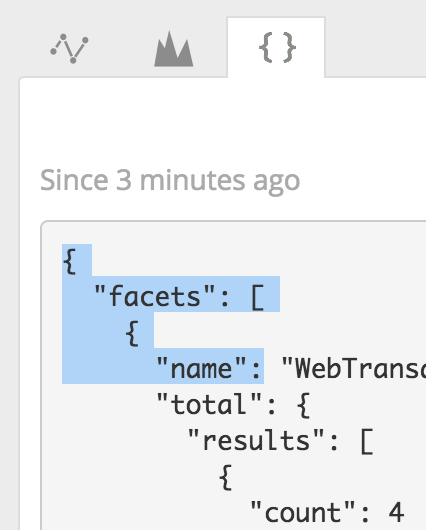
Task: Click the blue selection left of "name"
Action: [108, 366]
